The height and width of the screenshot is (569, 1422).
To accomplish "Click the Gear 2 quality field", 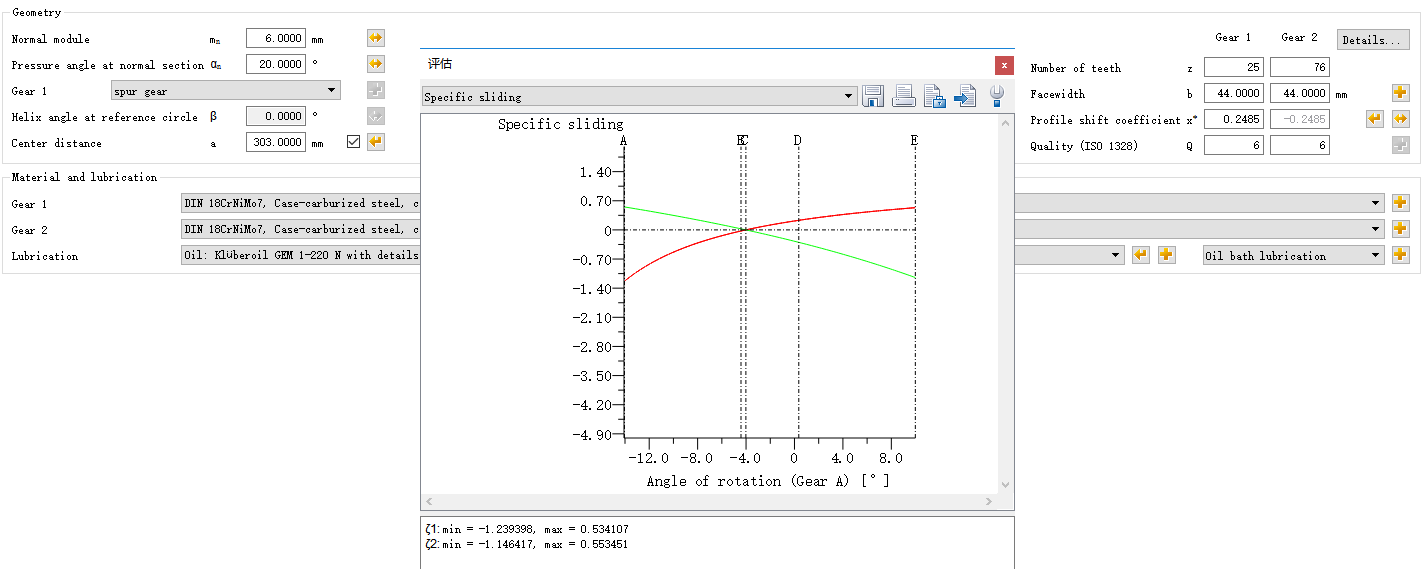I will tap(1300, 145).
